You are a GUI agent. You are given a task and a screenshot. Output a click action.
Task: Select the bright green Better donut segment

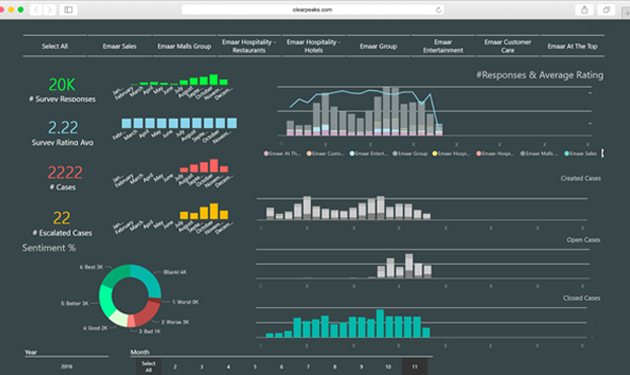coord(105,301)
